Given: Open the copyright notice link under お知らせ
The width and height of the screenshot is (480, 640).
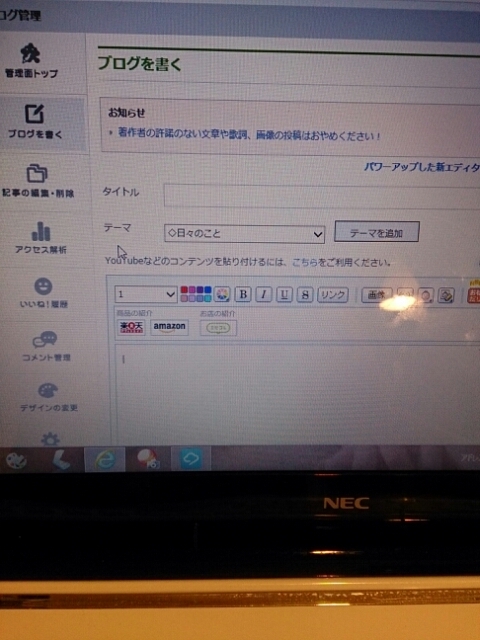Looking at the screenshot, I should coord(249,134).
